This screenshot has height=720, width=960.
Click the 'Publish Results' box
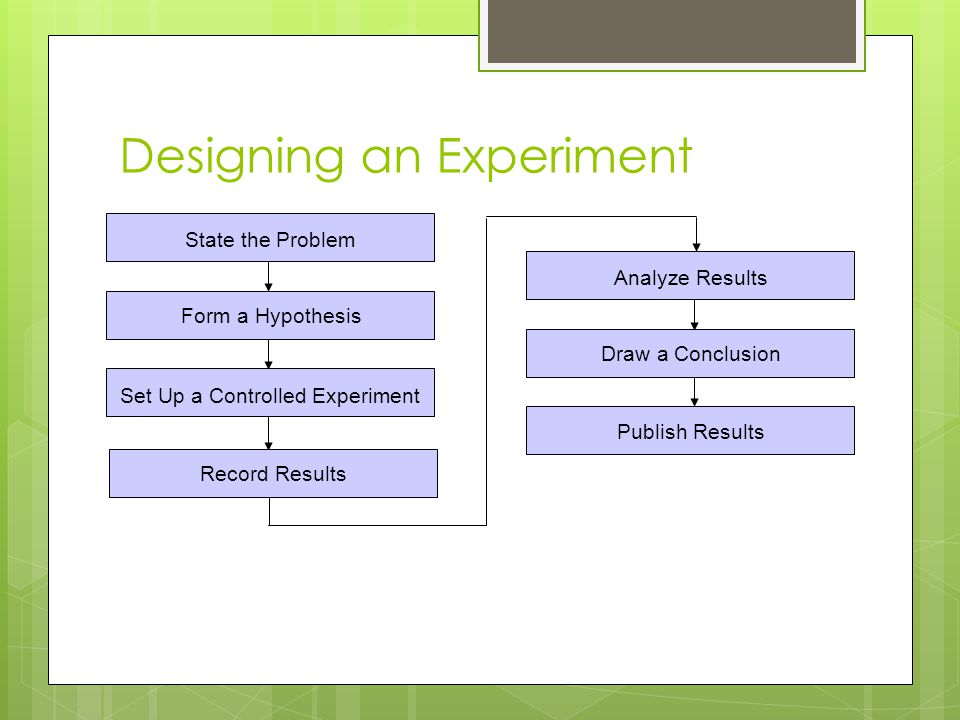[x=690, y=430]
